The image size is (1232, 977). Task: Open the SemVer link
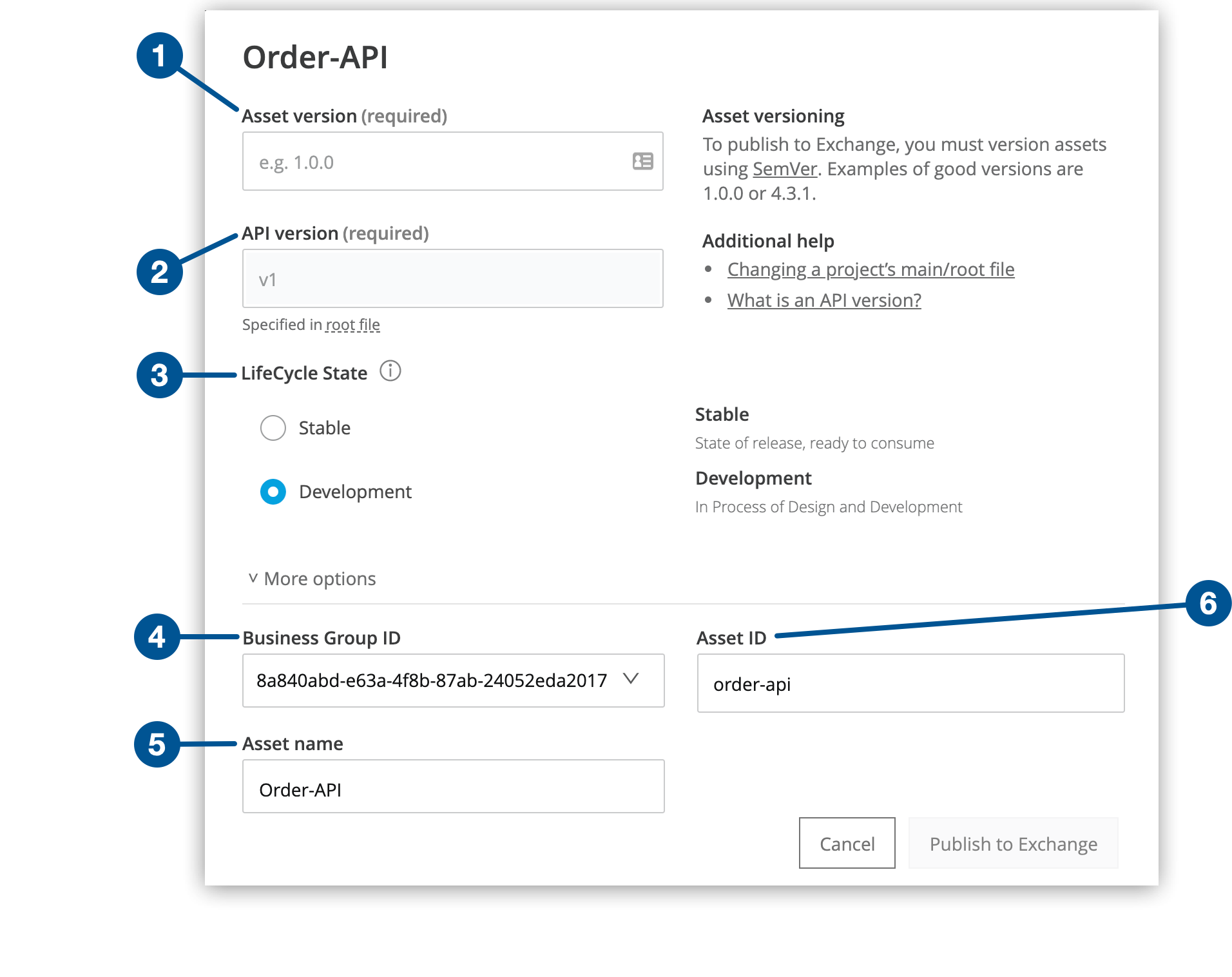[x=785, y=168]
